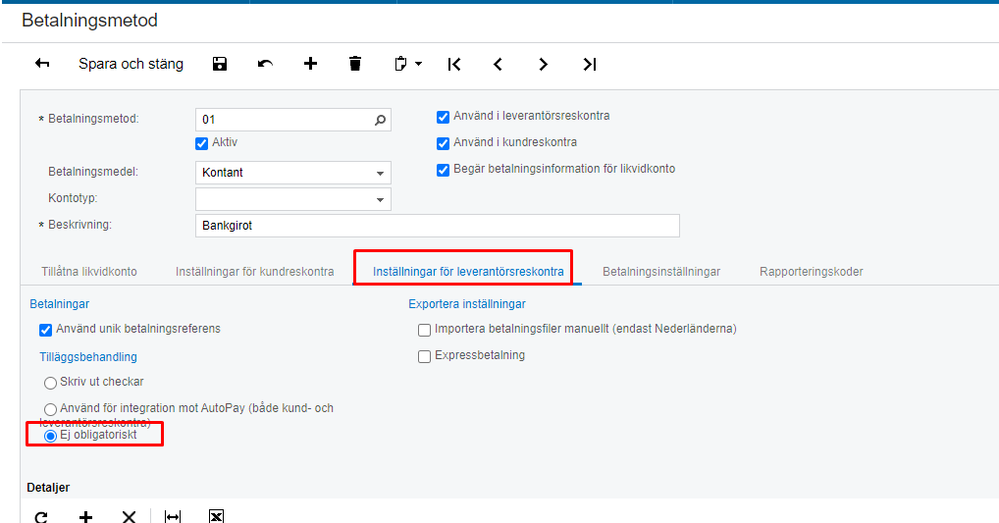Click the Betalningar section heading
999x523 pixels.
pos(59,304)
